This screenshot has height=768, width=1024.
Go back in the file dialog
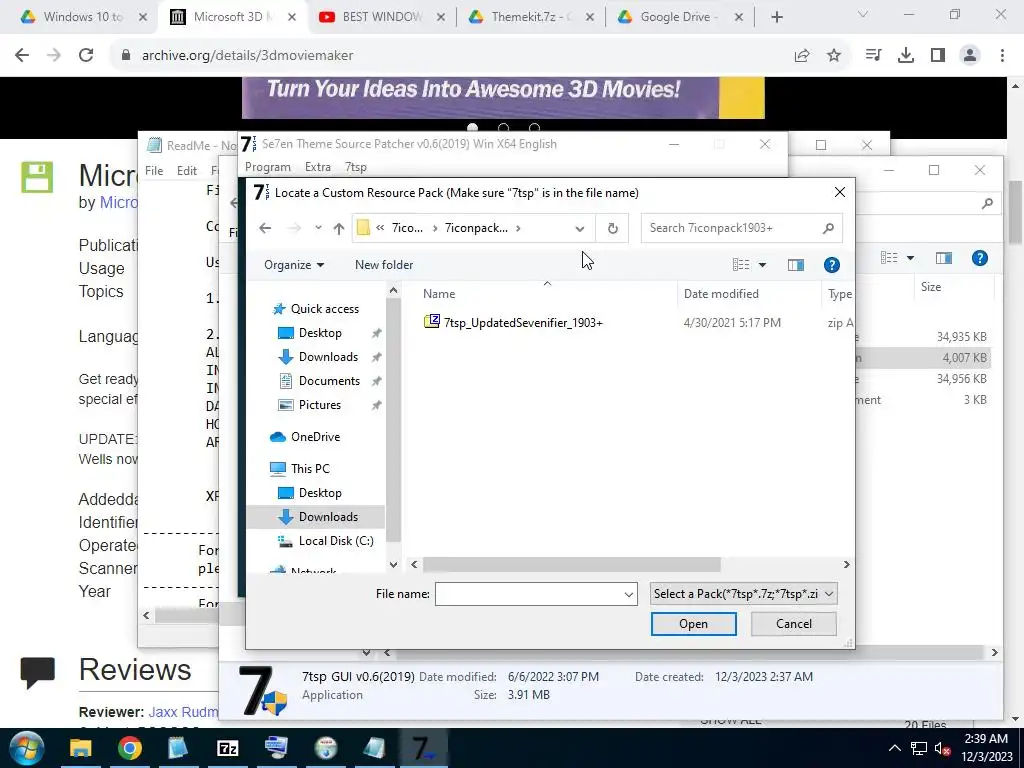264,228
